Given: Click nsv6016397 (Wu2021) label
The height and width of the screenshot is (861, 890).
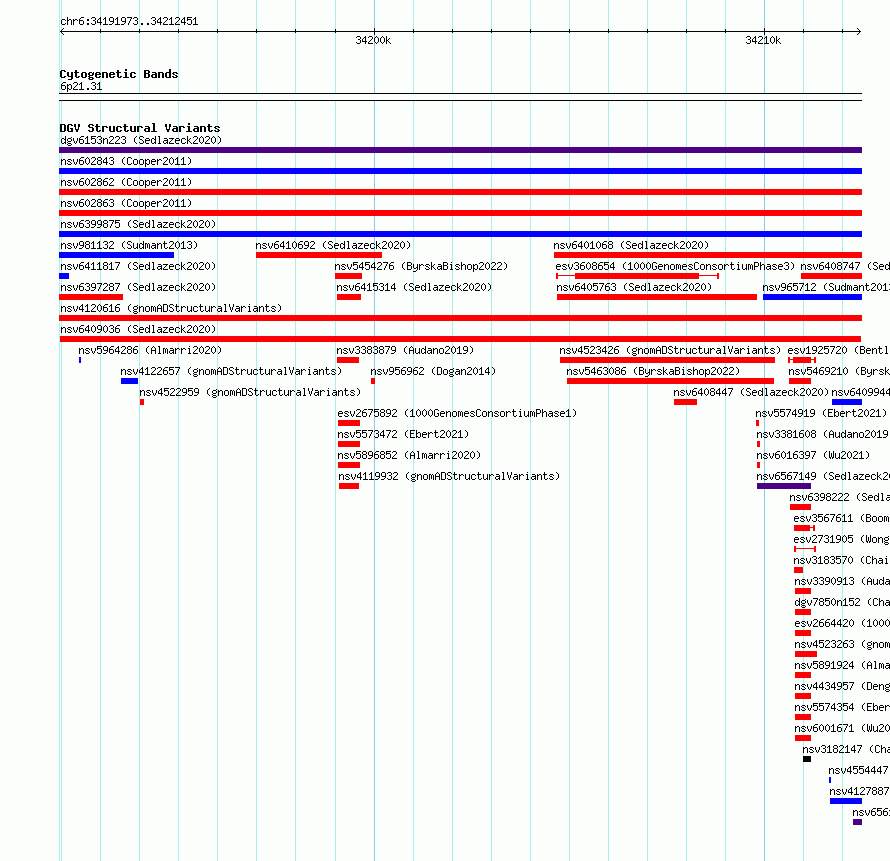Looking at the screenshot, I should 813,455.
